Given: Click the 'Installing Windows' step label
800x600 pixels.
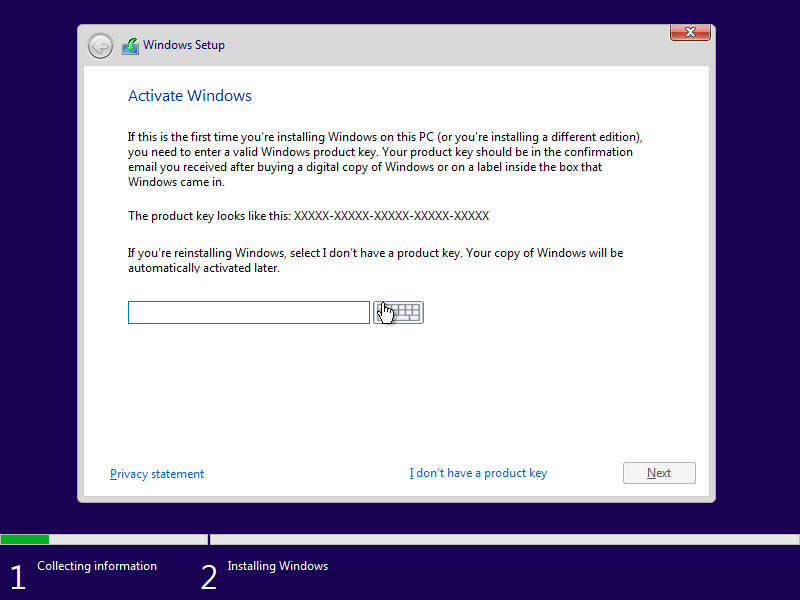Looking at the screenshot, I should [278, 566].
